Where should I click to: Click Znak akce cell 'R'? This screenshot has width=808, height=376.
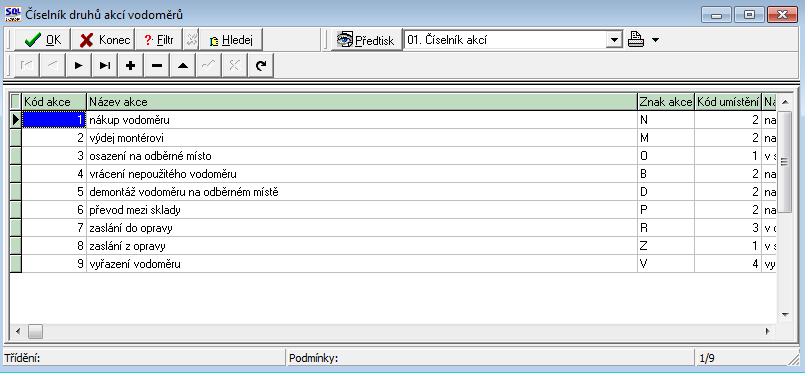(666, 228)
